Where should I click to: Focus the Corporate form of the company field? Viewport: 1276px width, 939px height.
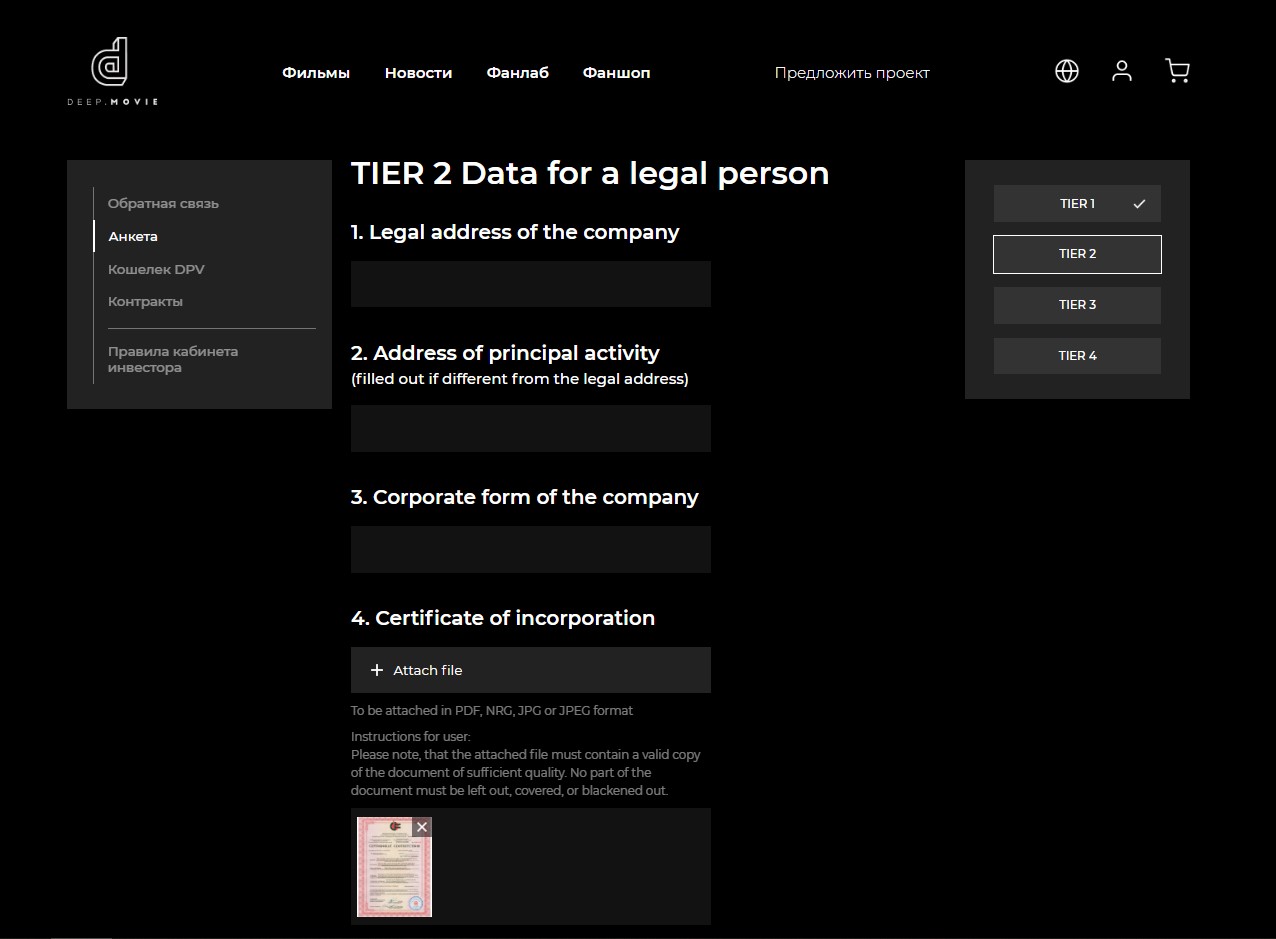pyautogui.click(x=530, y=549)
